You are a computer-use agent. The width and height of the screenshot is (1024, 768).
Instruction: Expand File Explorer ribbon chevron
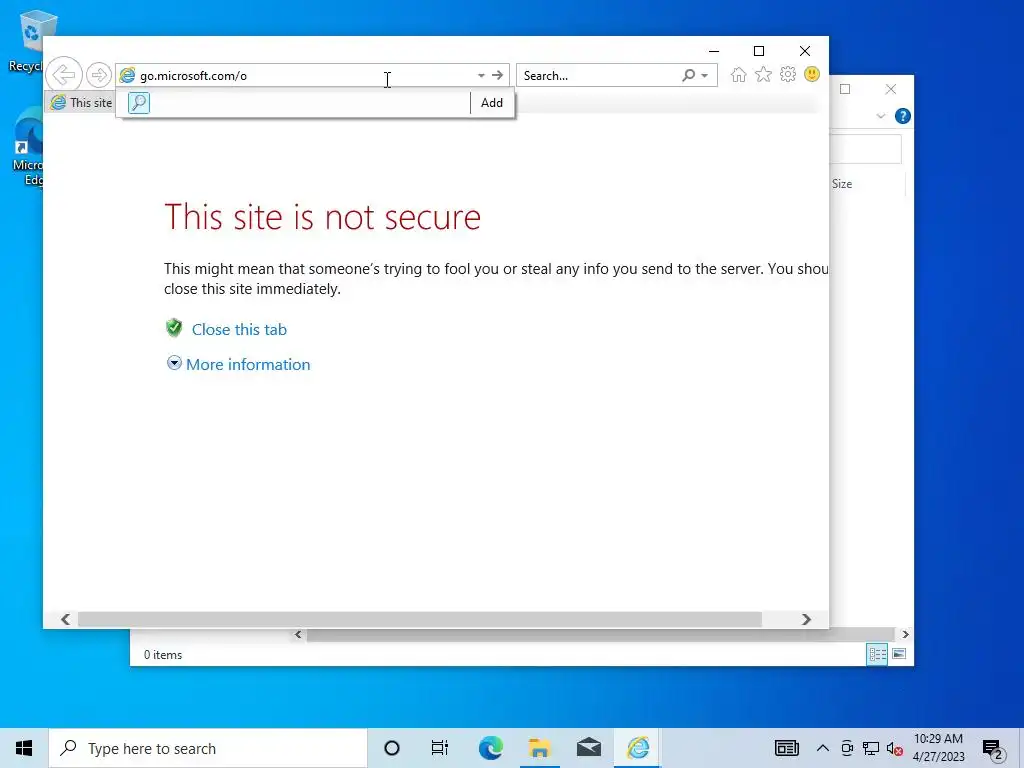880,116
